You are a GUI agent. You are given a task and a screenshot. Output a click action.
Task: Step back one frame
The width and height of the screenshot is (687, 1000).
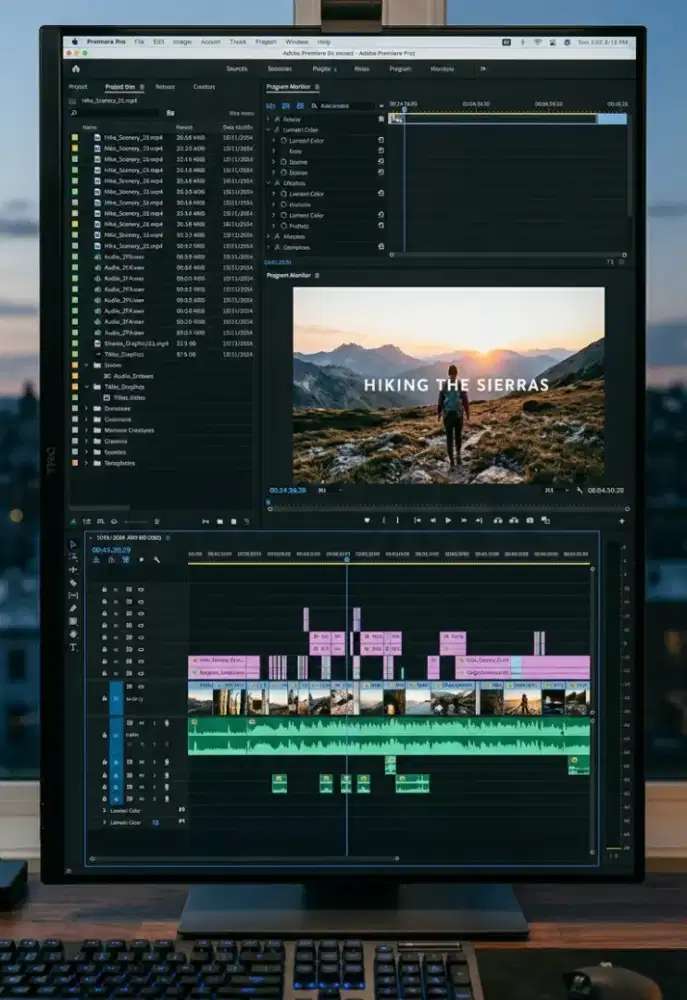click(x=432, y=520)
